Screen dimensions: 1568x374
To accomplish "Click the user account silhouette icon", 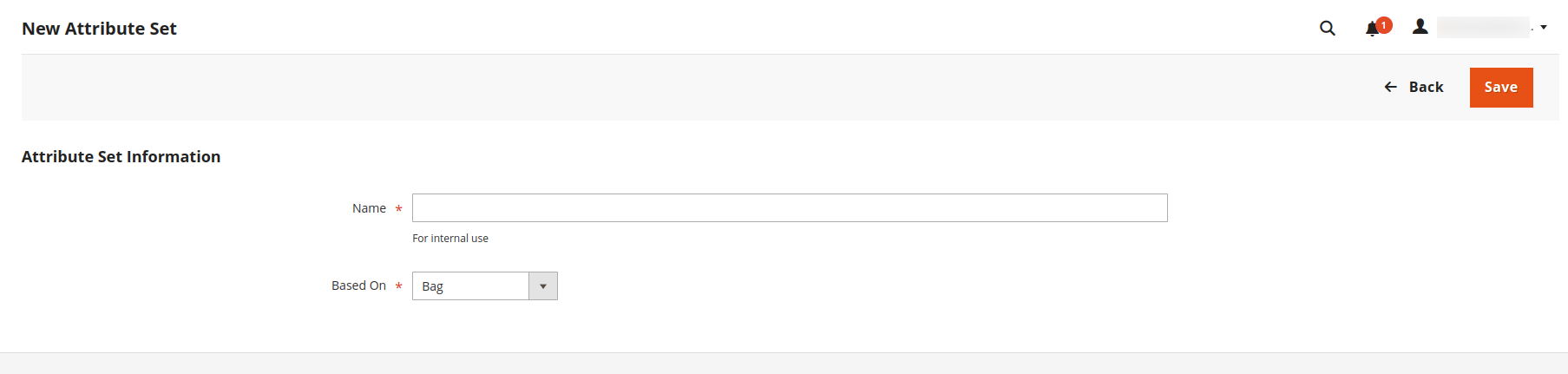I will [x=1420, y=27].
